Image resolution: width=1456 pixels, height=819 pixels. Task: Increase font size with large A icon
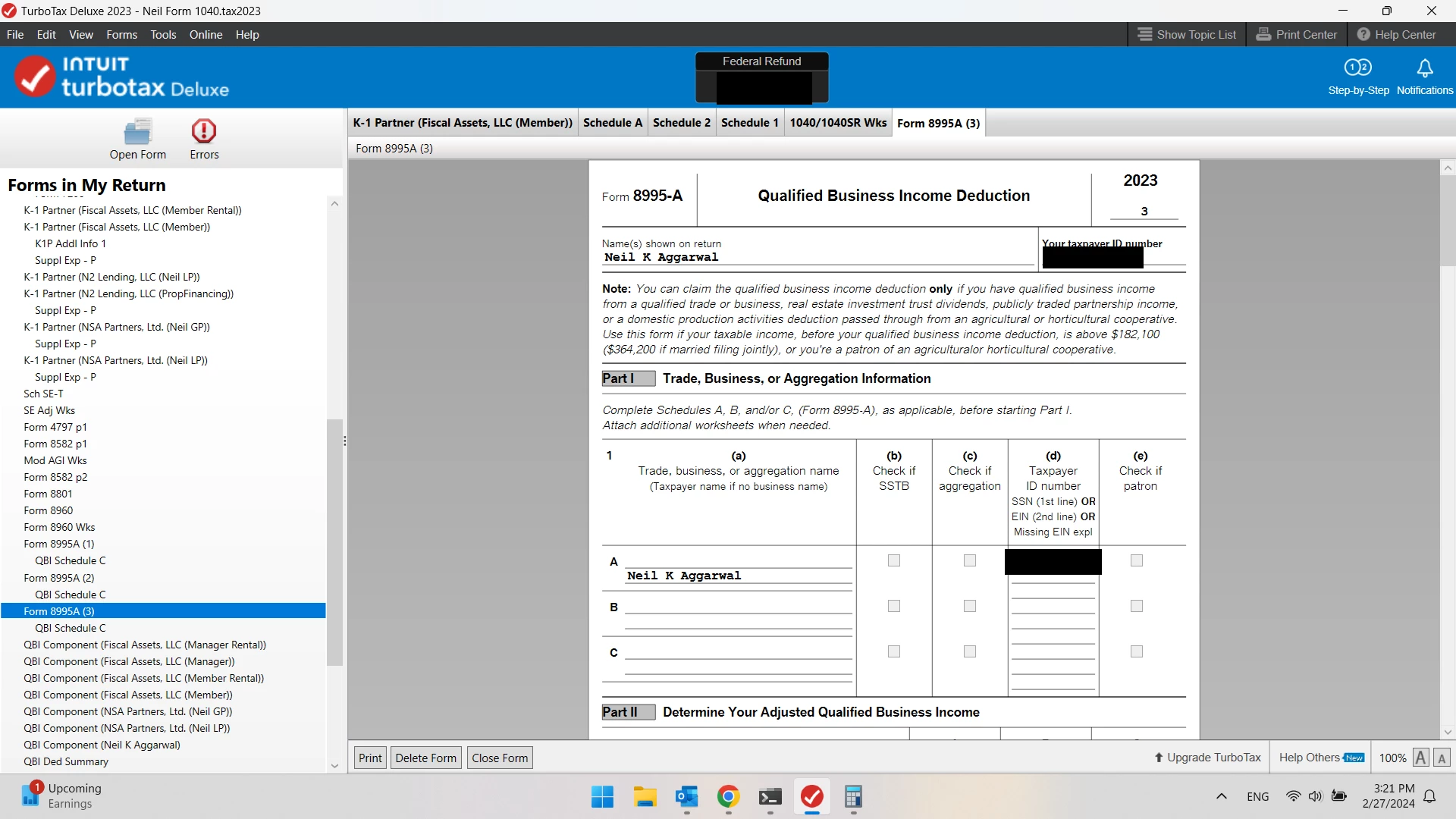[x=1420, y=758]
